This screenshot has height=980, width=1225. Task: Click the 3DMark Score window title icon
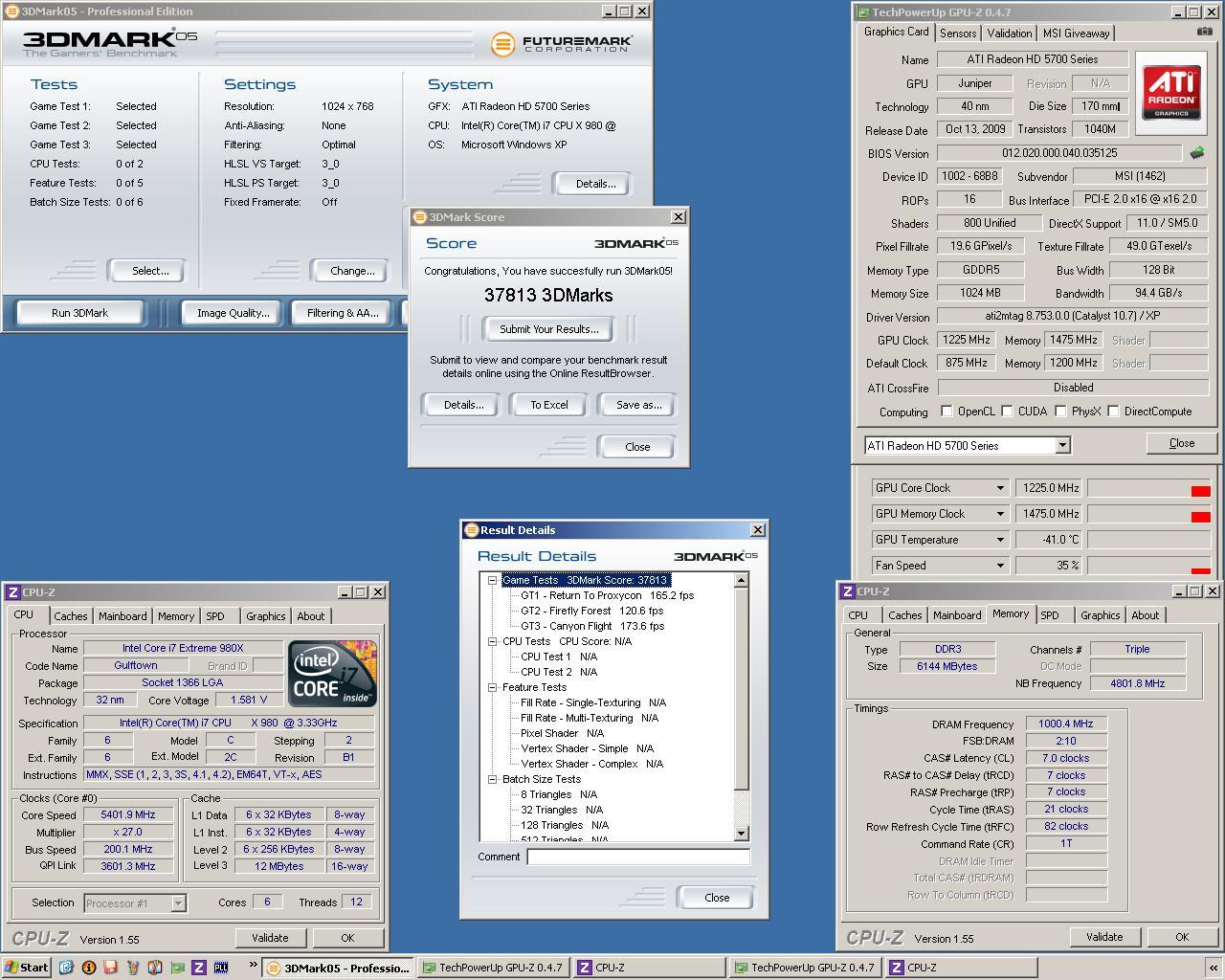click(420, 217)
